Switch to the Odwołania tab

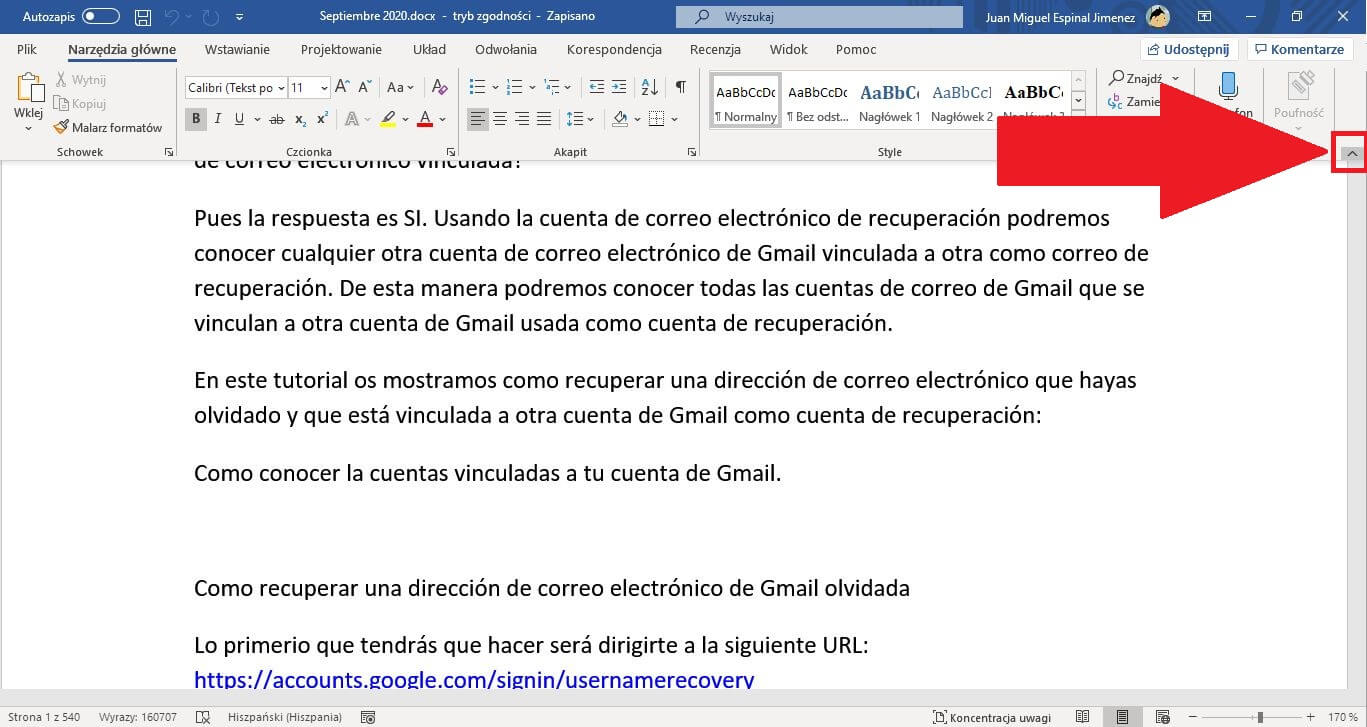[x=506, y=49]
